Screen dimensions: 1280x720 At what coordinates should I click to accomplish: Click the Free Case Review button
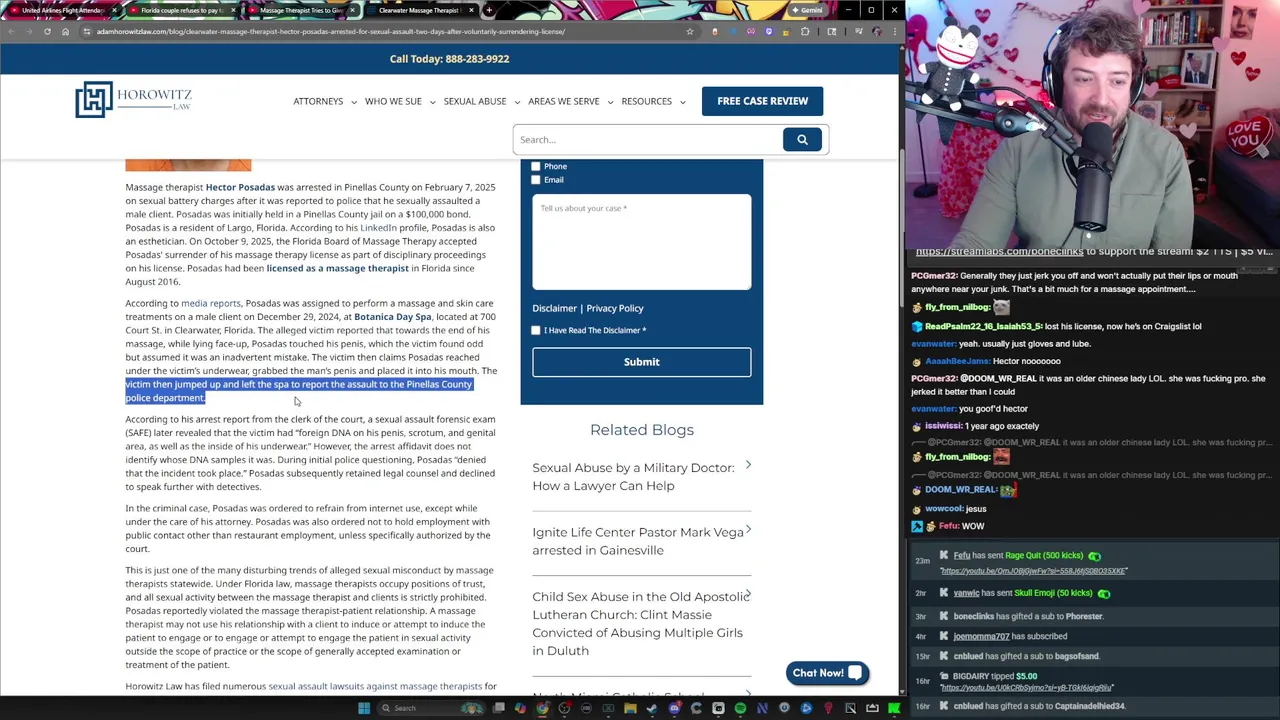[762, 101]
